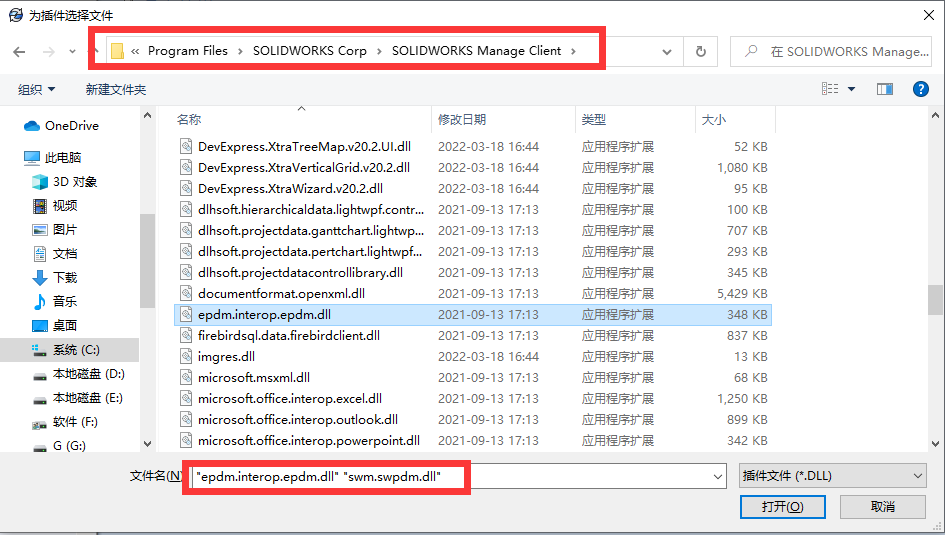Image resolution: width=945 pixels, height=535 pixels.
Task: Sort by 修改日期 column header
Action: 462,120
